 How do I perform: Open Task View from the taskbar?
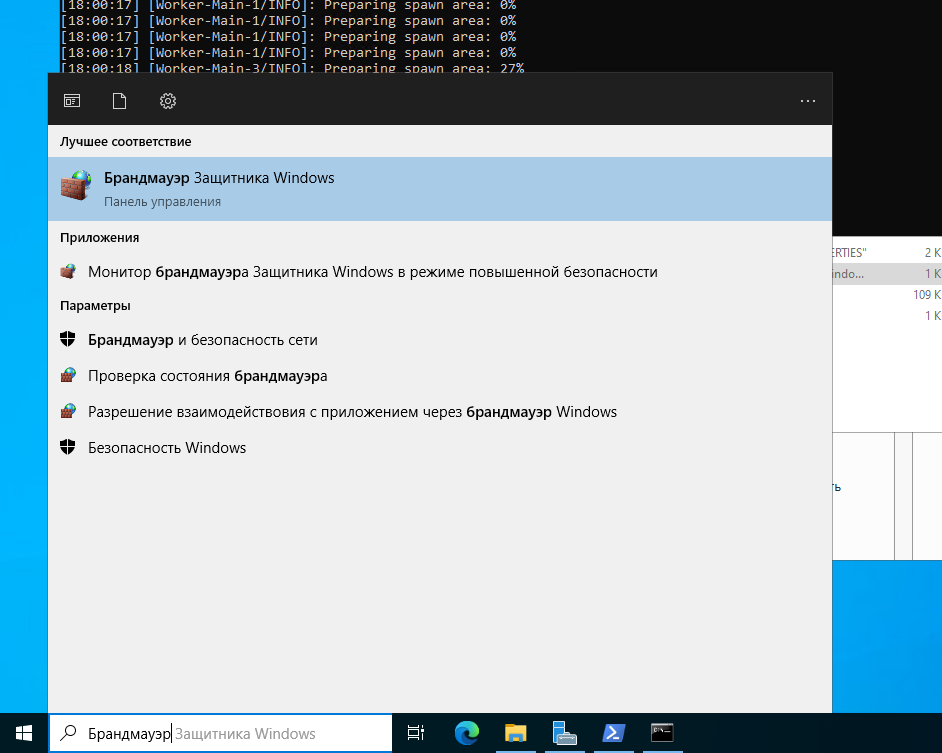click(416, 733)
